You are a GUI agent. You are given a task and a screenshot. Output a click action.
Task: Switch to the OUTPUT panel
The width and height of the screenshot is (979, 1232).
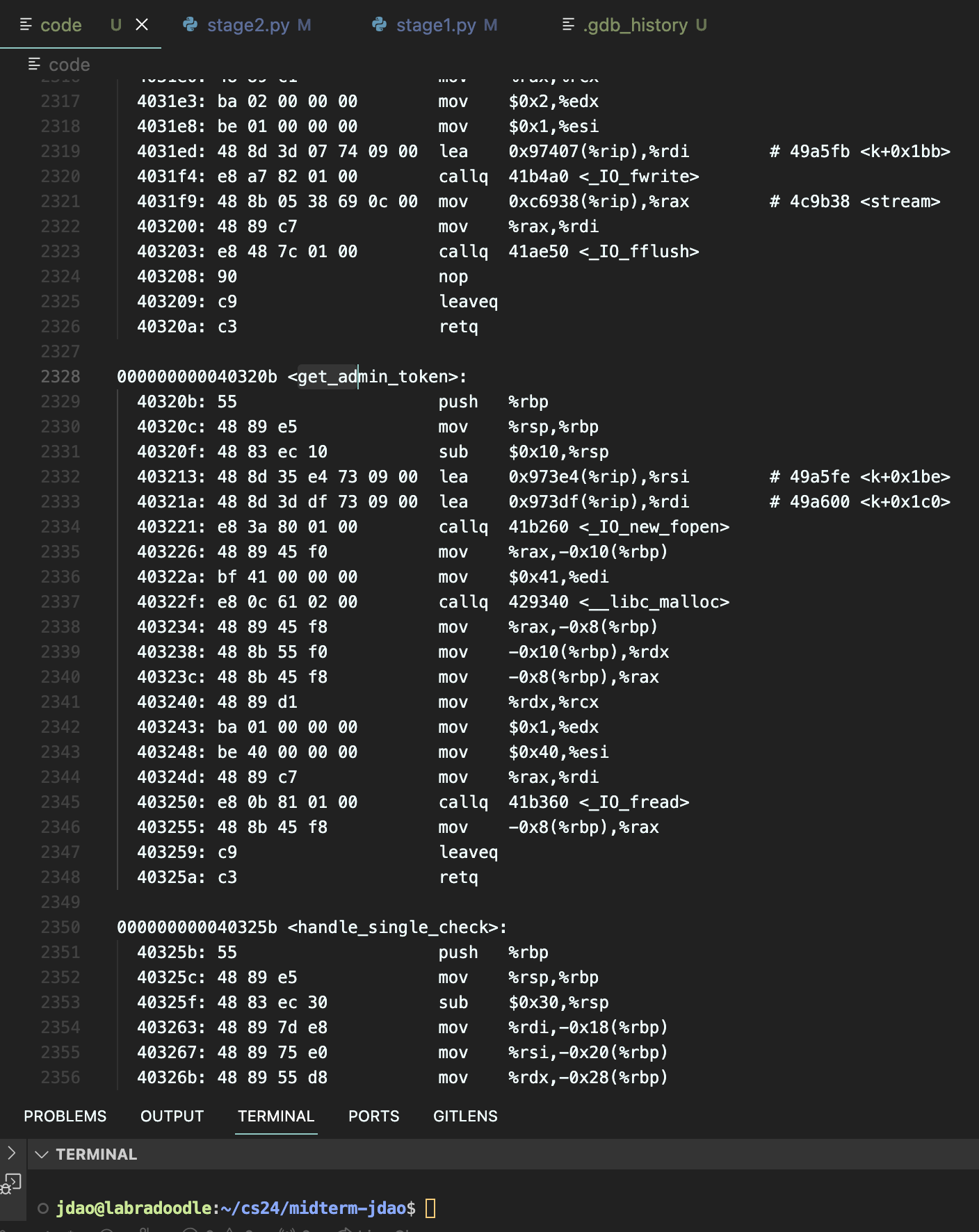tap(172, 1116)
